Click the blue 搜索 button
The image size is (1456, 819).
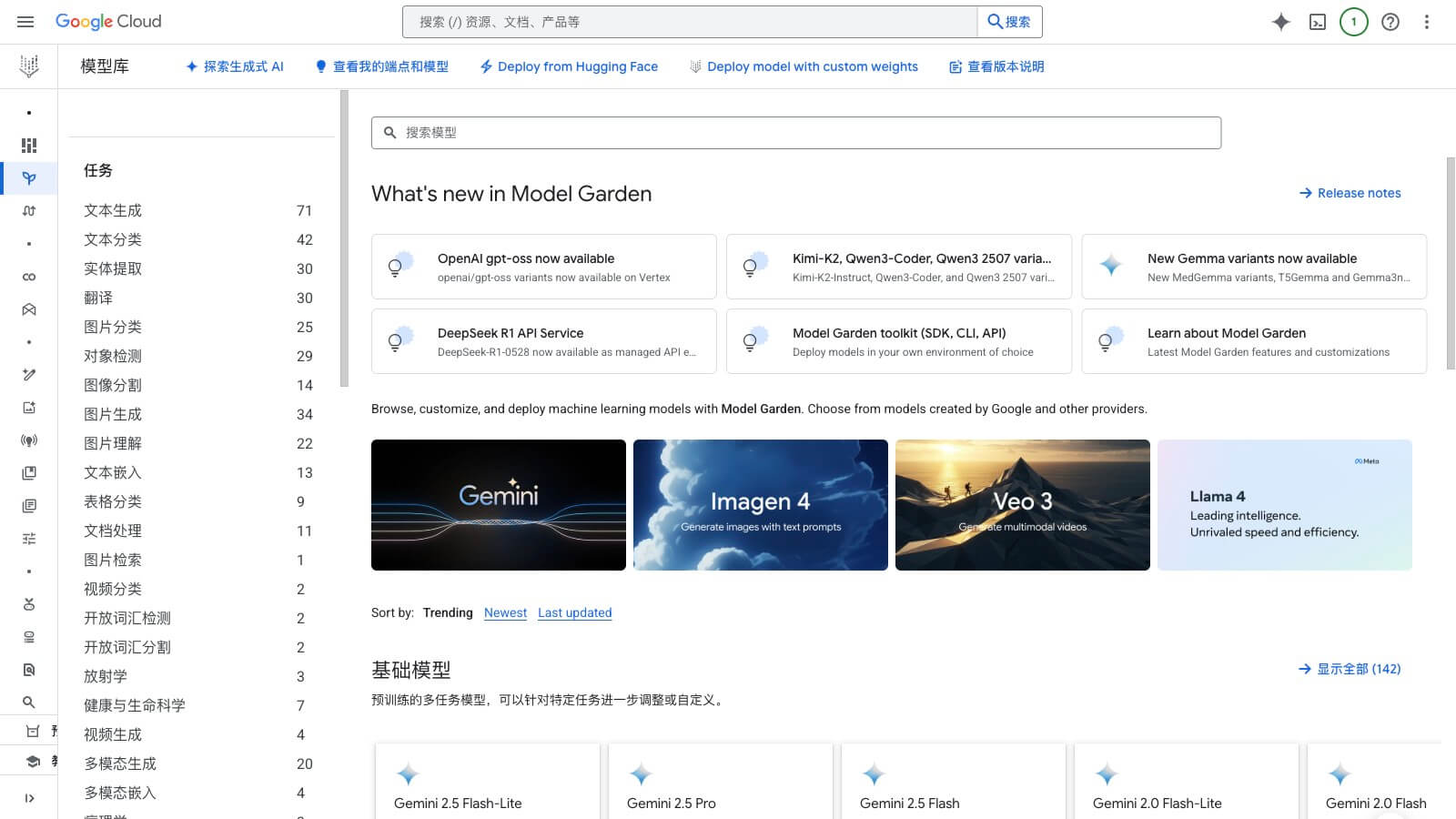(x=1009, y=22)
